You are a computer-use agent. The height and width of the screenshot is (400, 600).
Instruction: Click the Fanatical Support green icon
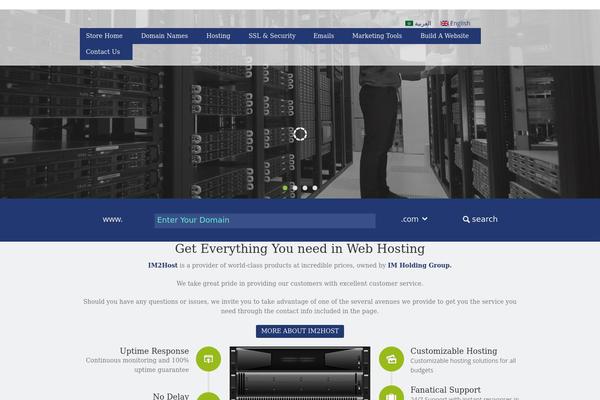391,393
